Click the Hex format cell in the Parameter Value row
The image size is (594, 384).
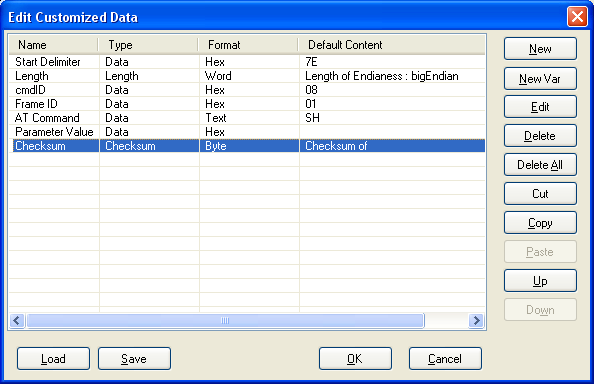[249, 132]
